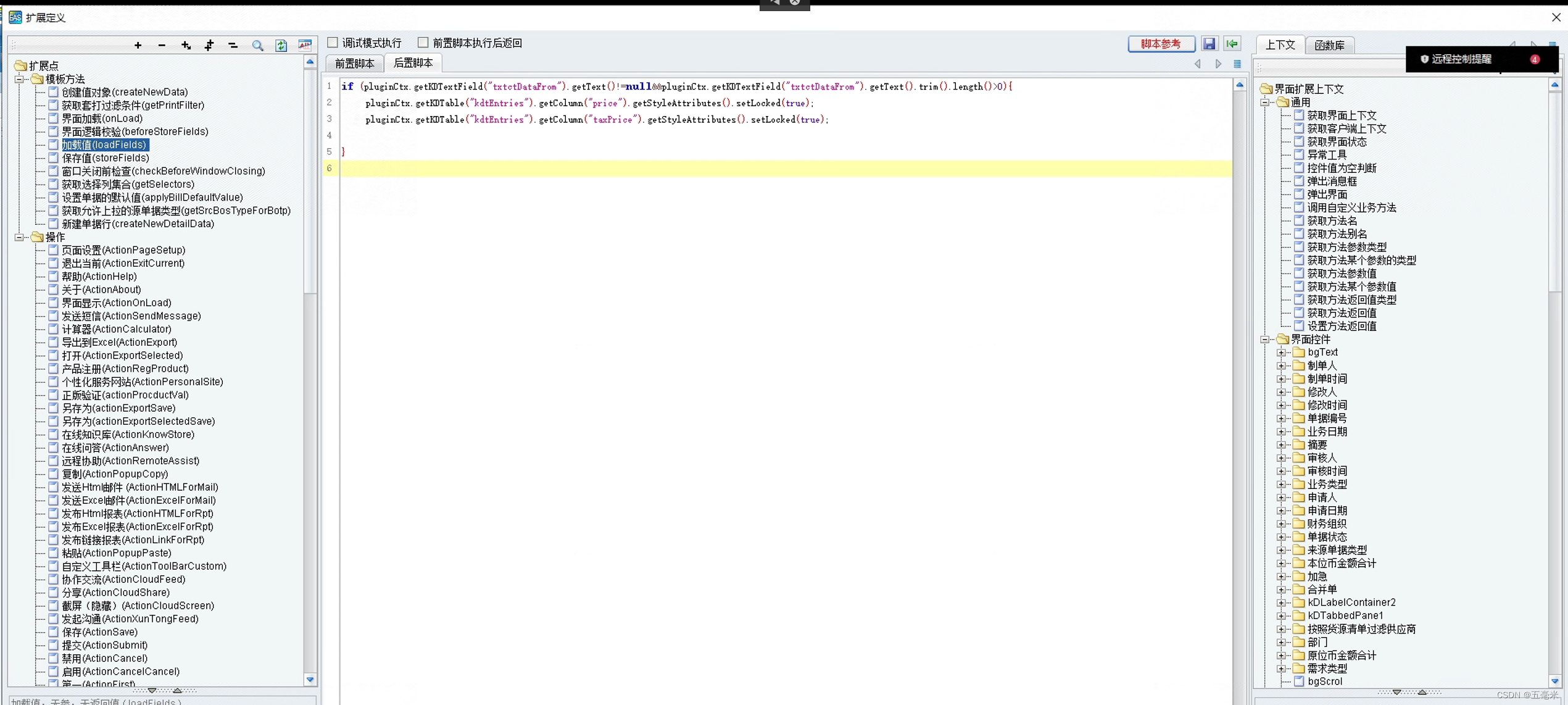Expand the bgText control folder

[1281, 352]
